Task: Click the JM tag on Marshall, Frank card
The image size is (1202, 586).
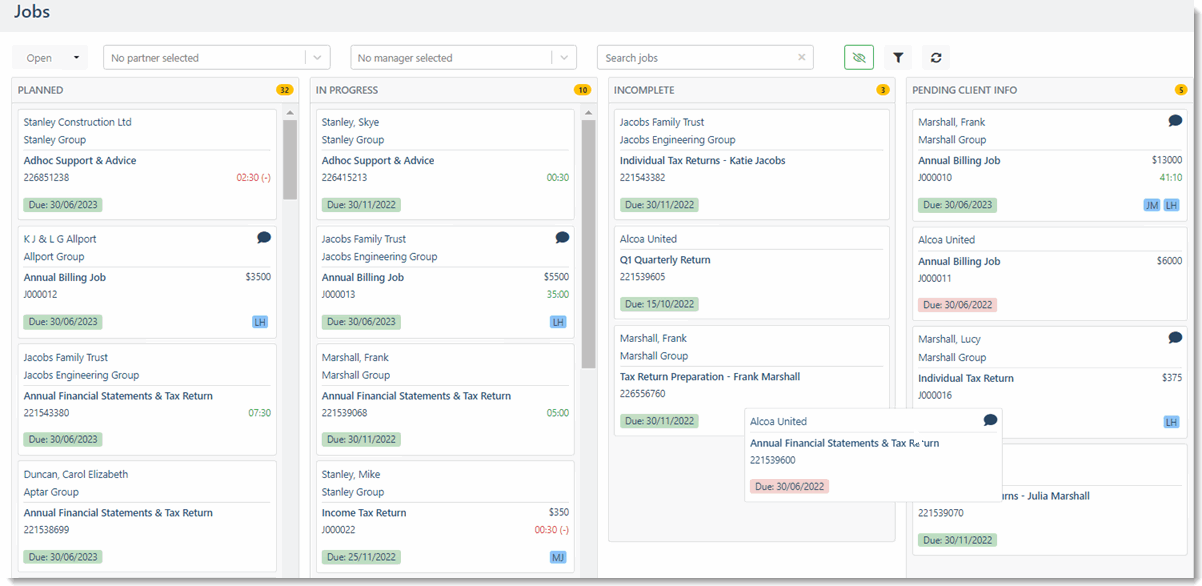Action: point(1152,205)
